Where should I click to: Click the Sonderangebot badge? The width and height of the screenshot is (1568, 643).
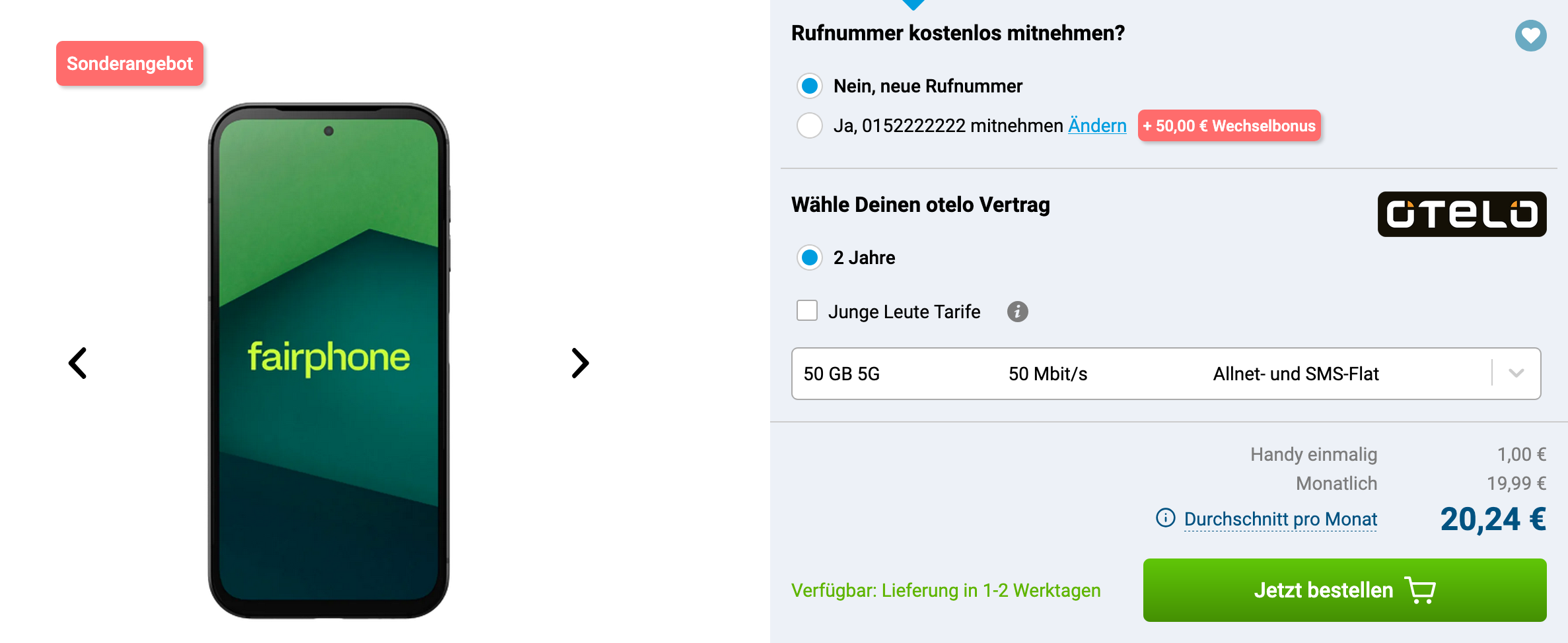pos(129,63)
